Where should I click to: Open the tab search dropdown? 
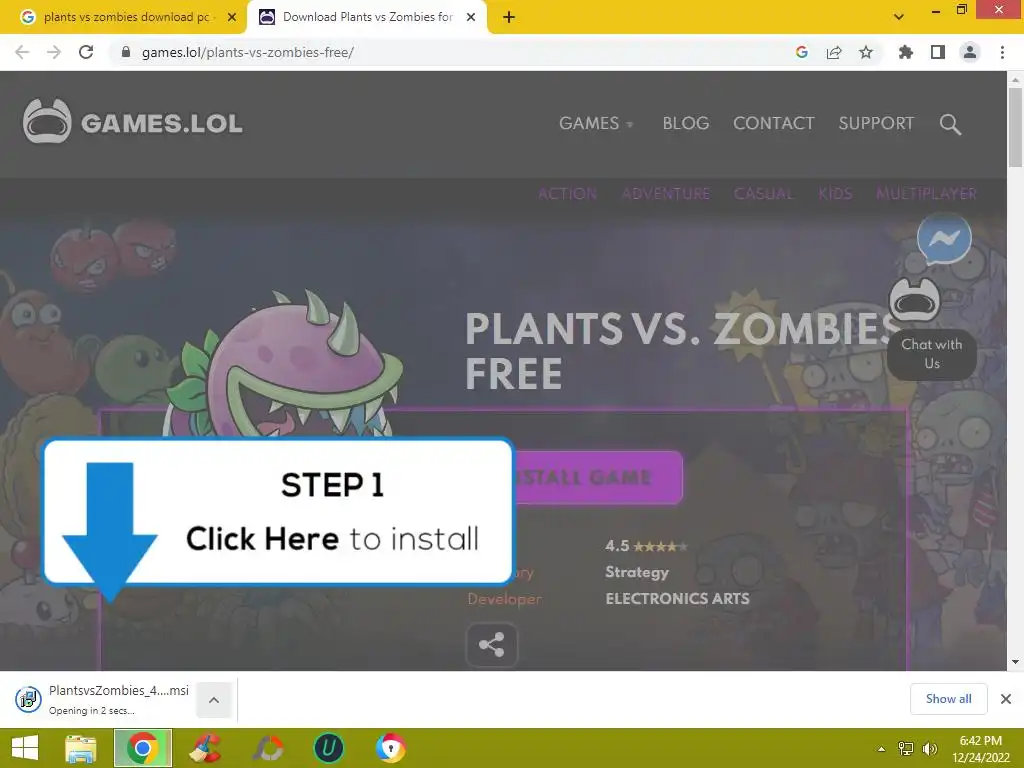coord(899,17)
